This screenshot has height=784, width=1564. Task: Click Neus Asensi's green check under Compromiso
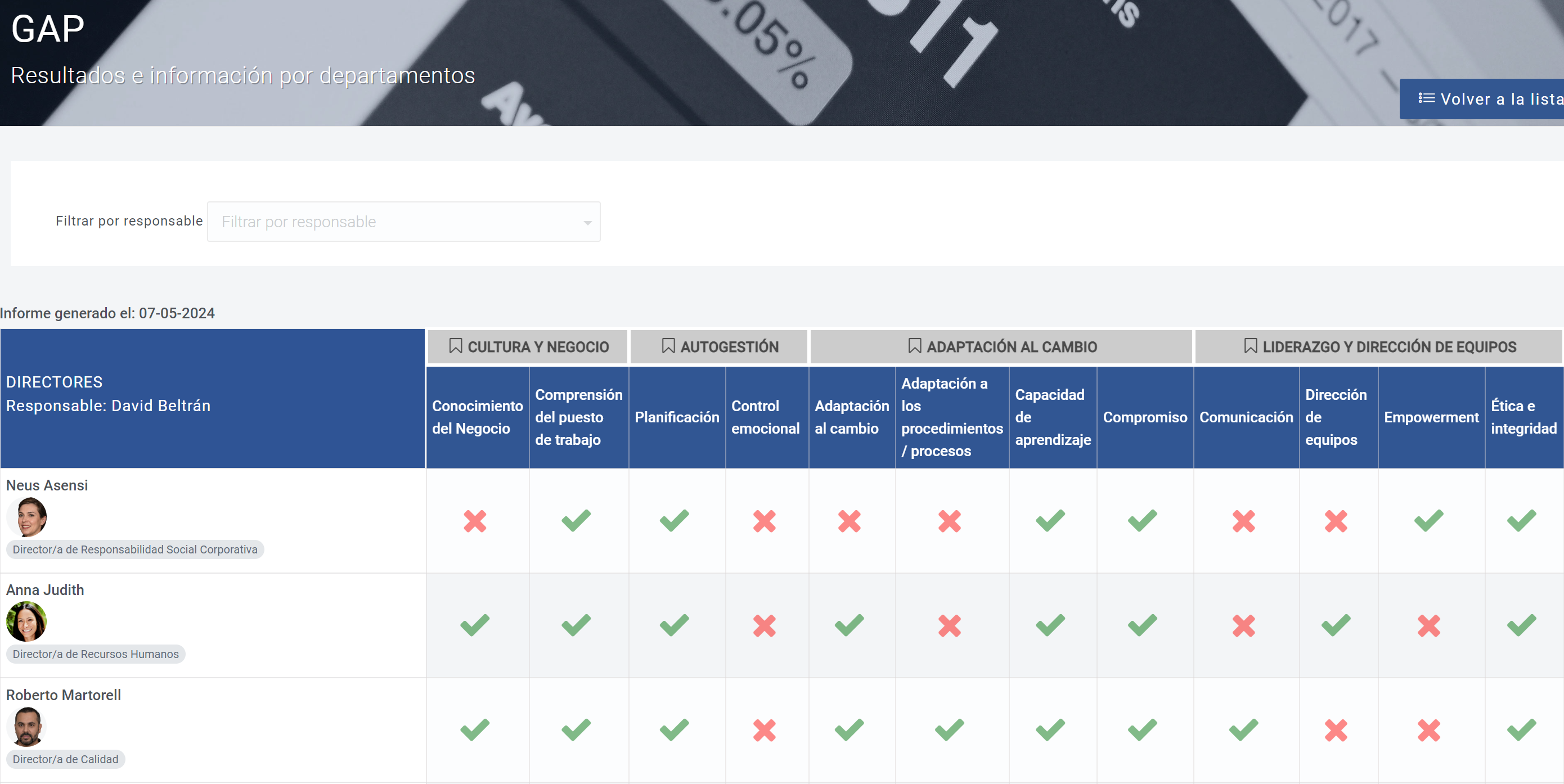pos(1142,521)
